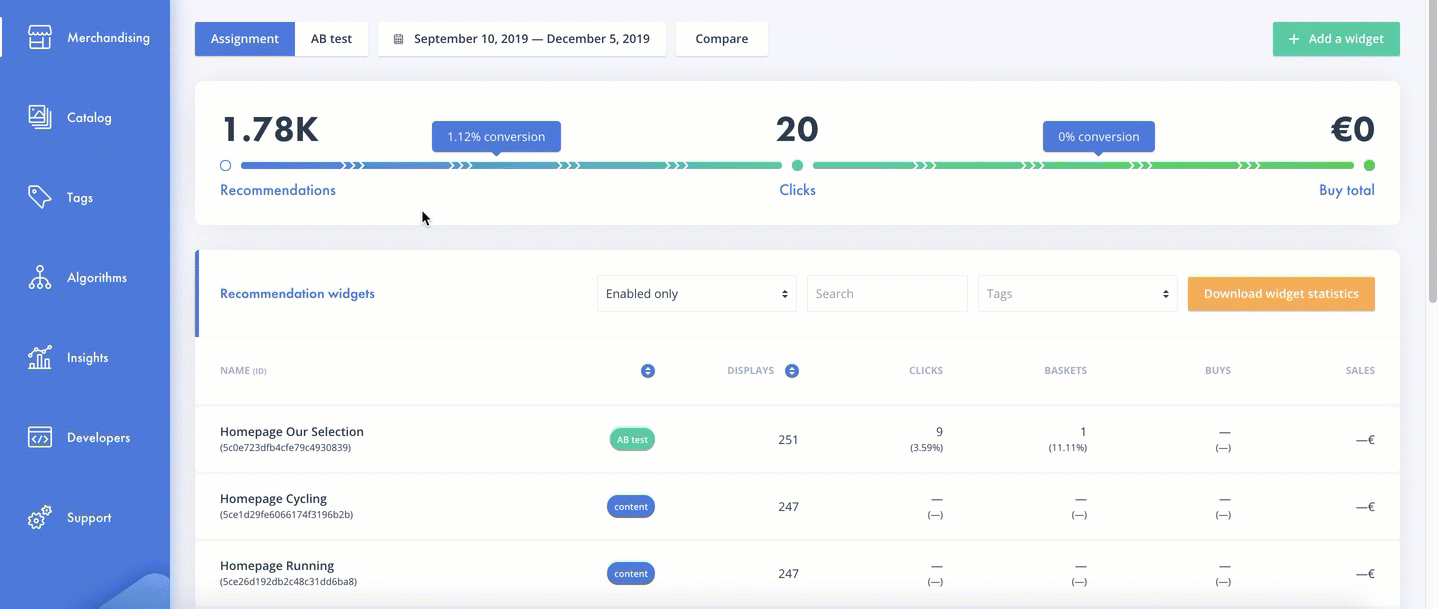Click the content badge on Homepage Cycling
Image resolution: width=1438 pixels, height=609 pixels.
[x=631, y=507]
